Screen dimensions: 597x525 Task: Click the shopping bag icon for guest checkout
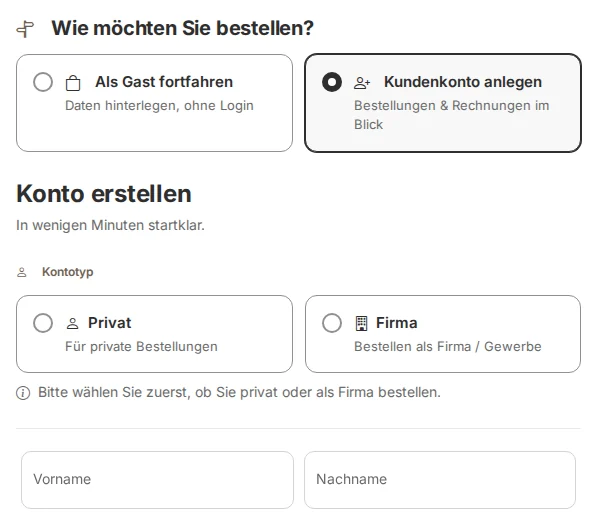[73, 83]
